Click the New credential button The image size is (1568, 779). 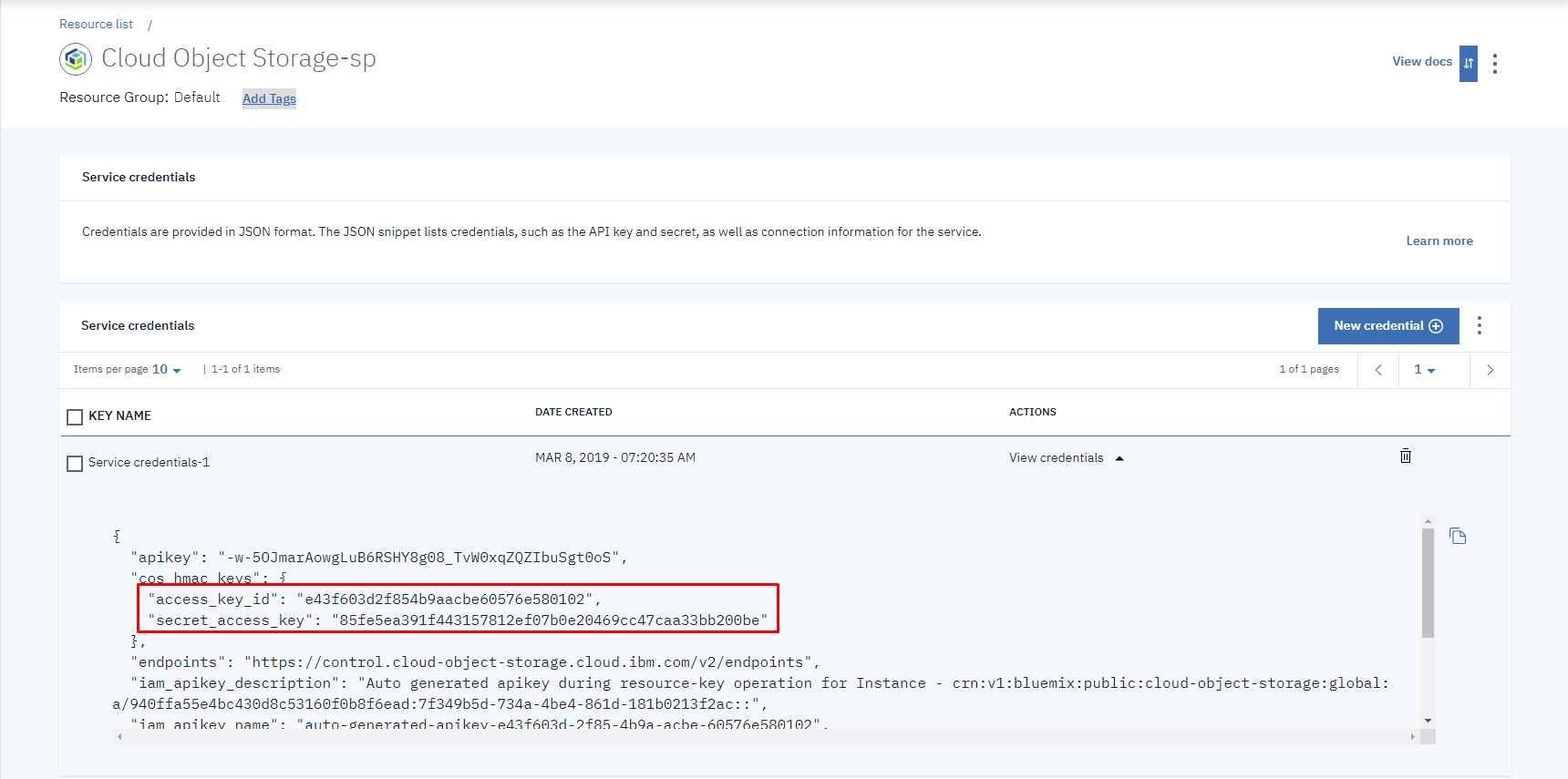click(1388, 326)
